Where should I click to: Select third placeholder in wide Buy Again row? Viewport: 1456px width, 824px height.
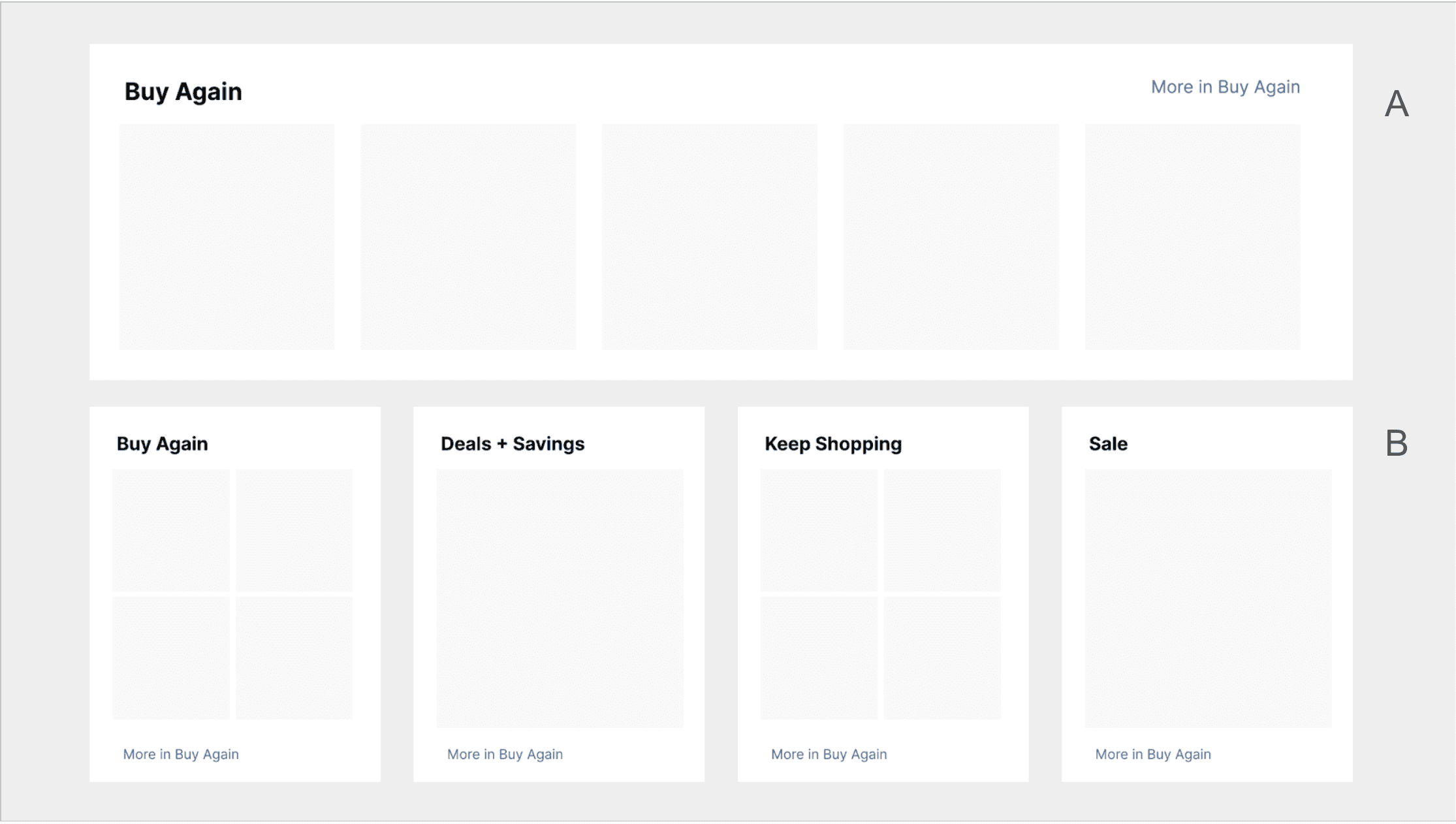pos(710,237)
